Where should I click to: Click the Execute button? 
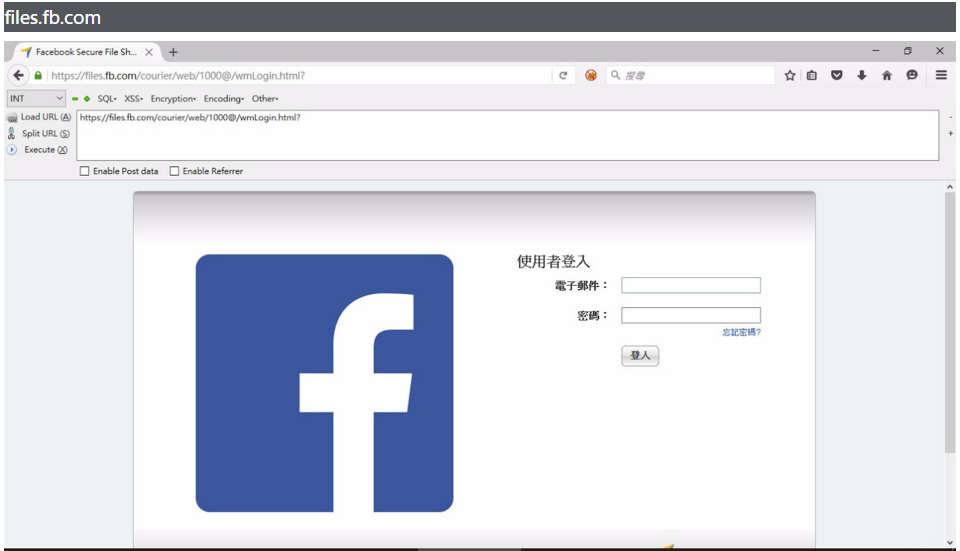pos(38,149)
